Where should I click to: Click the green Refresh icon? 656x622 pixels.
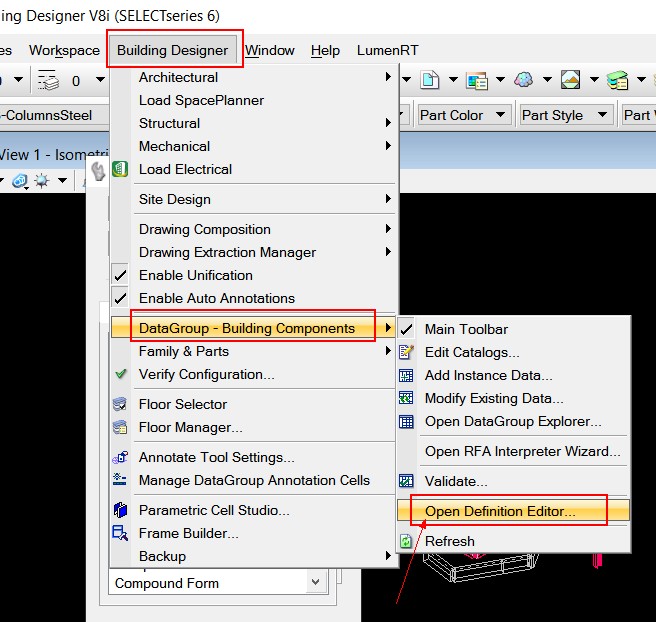(406, 541)
